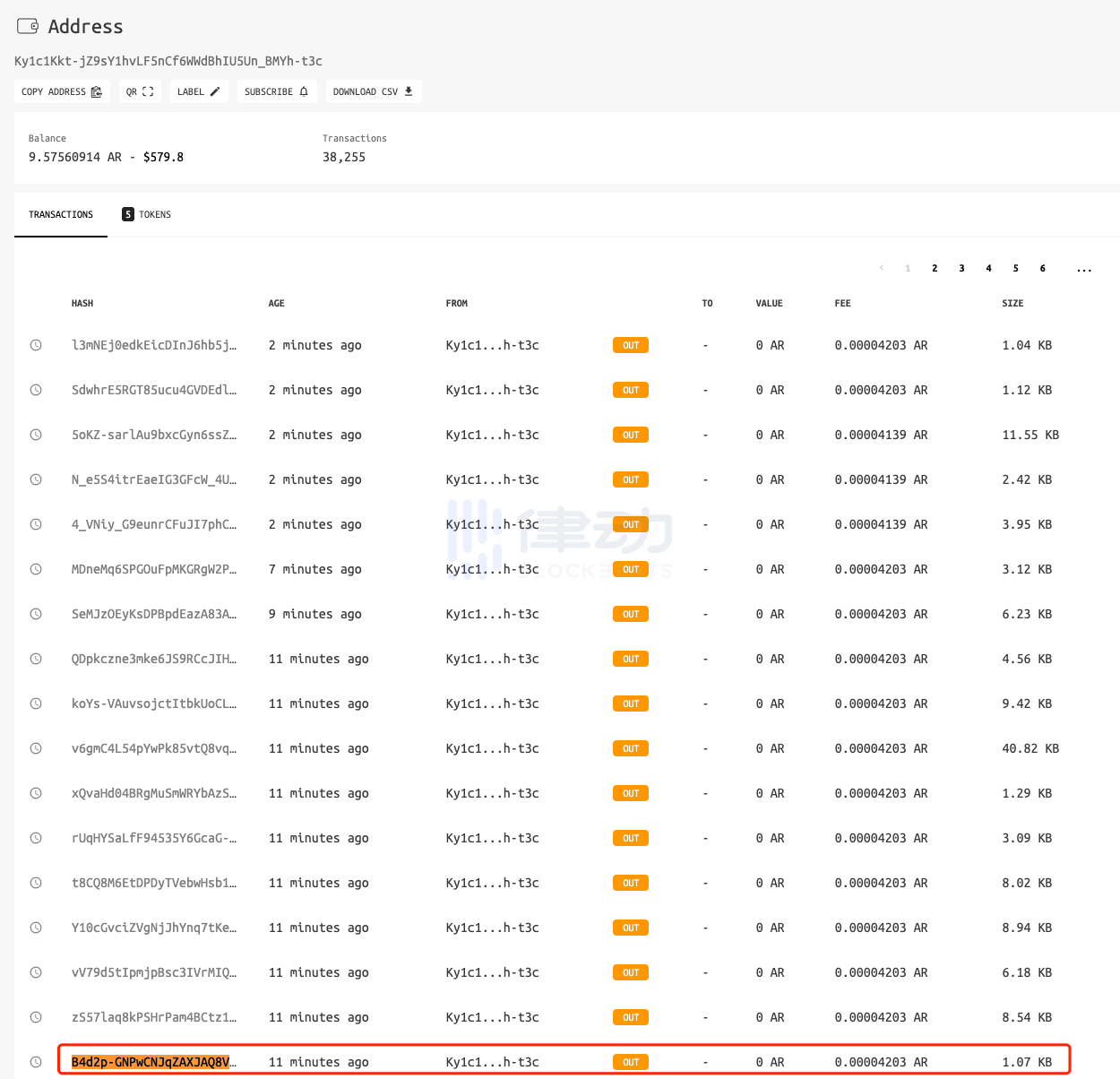Download CSV of transactions
This screenshot has width=1120, height=1079.
point(373,91)
